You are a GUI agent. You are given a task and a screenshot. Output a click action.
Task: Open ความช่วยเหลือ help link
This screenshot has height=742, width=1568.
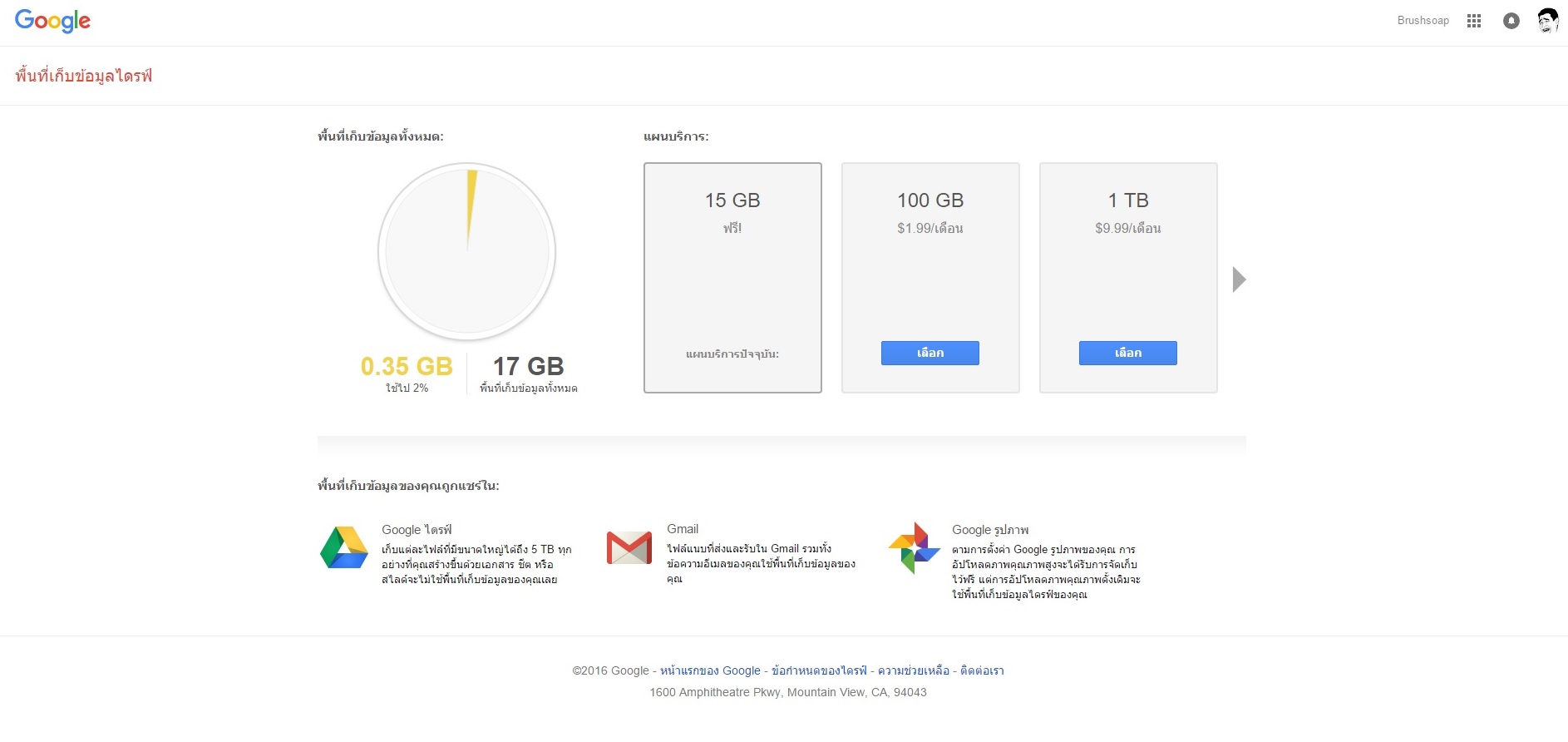(x=914, y=670)
